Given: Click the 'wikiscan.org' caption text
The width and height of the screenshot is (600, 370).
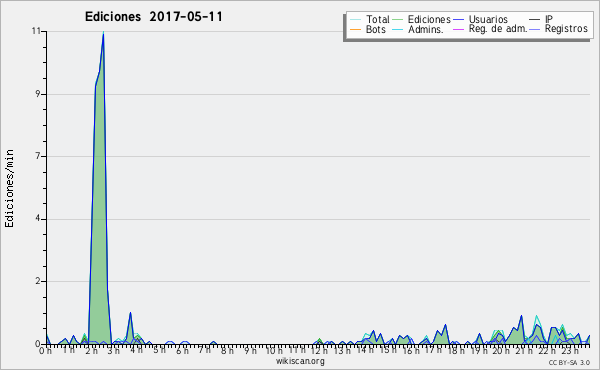Looking at the screenshot, I should point(300,361).
